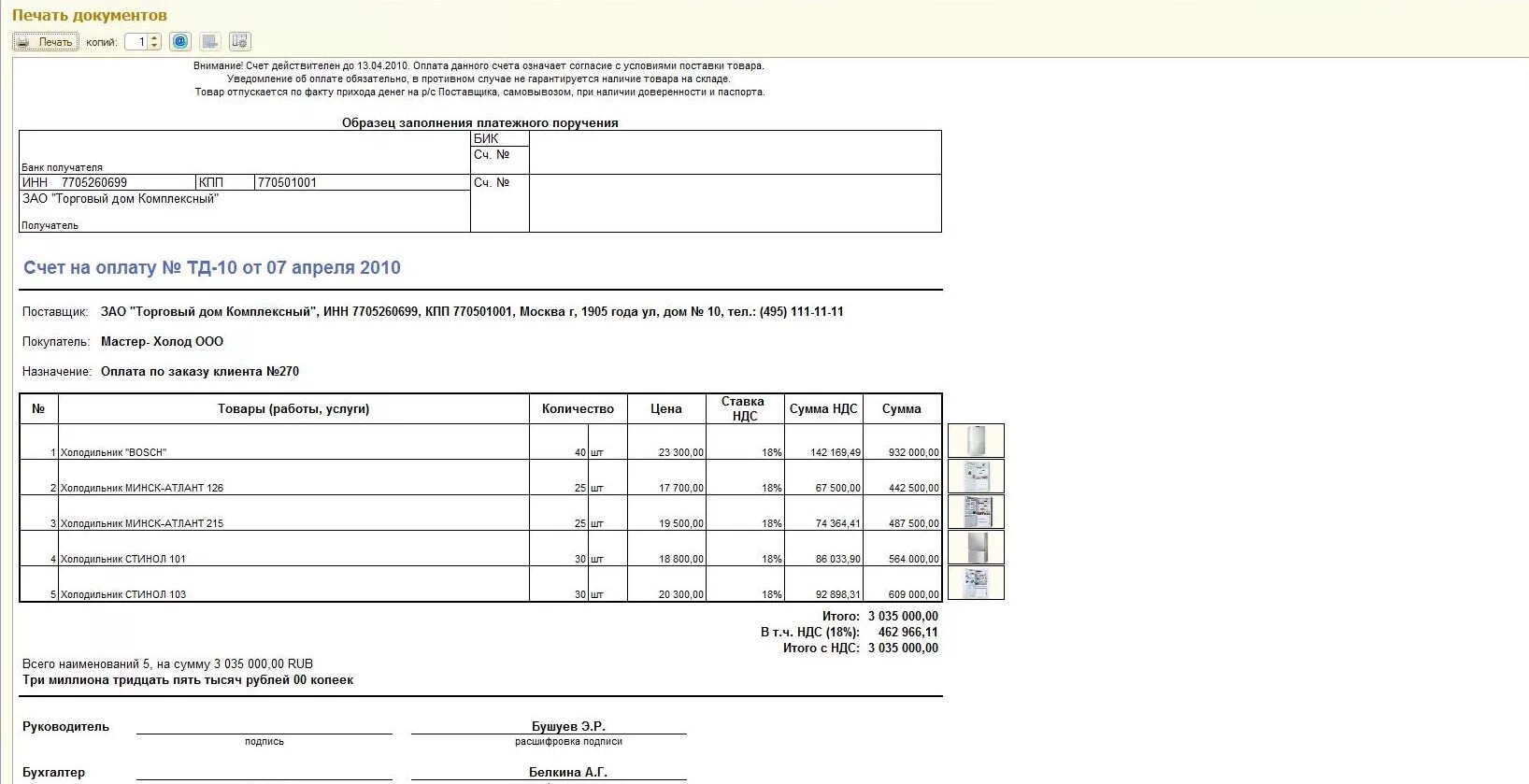
Task: Send document by email @ icon
Action: click(180, 42)
